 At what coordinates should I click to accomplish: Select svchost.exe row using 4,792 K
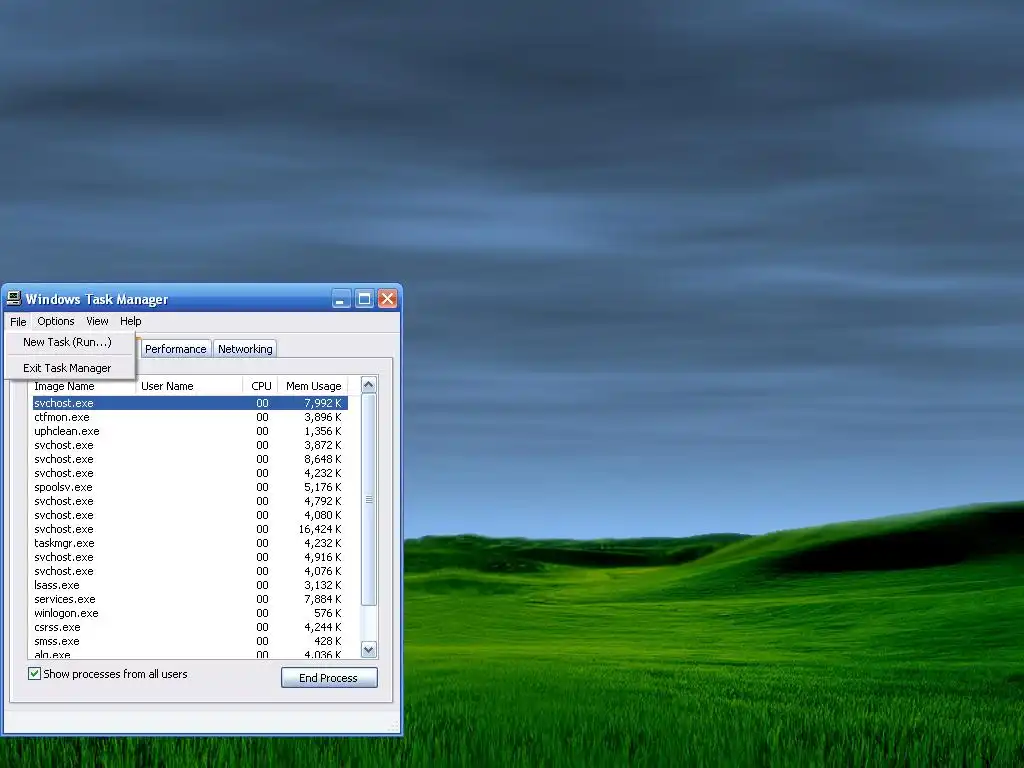[x=190, y=502]
